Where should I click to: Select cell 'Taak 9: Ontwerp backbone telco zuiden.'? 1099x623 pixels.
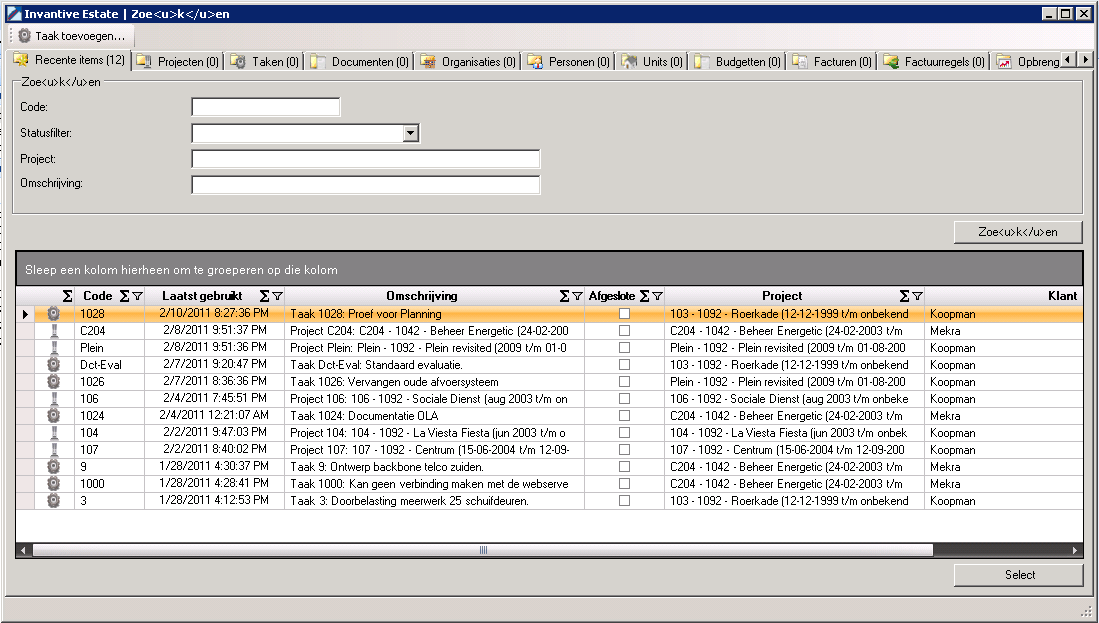coord(435,467)
